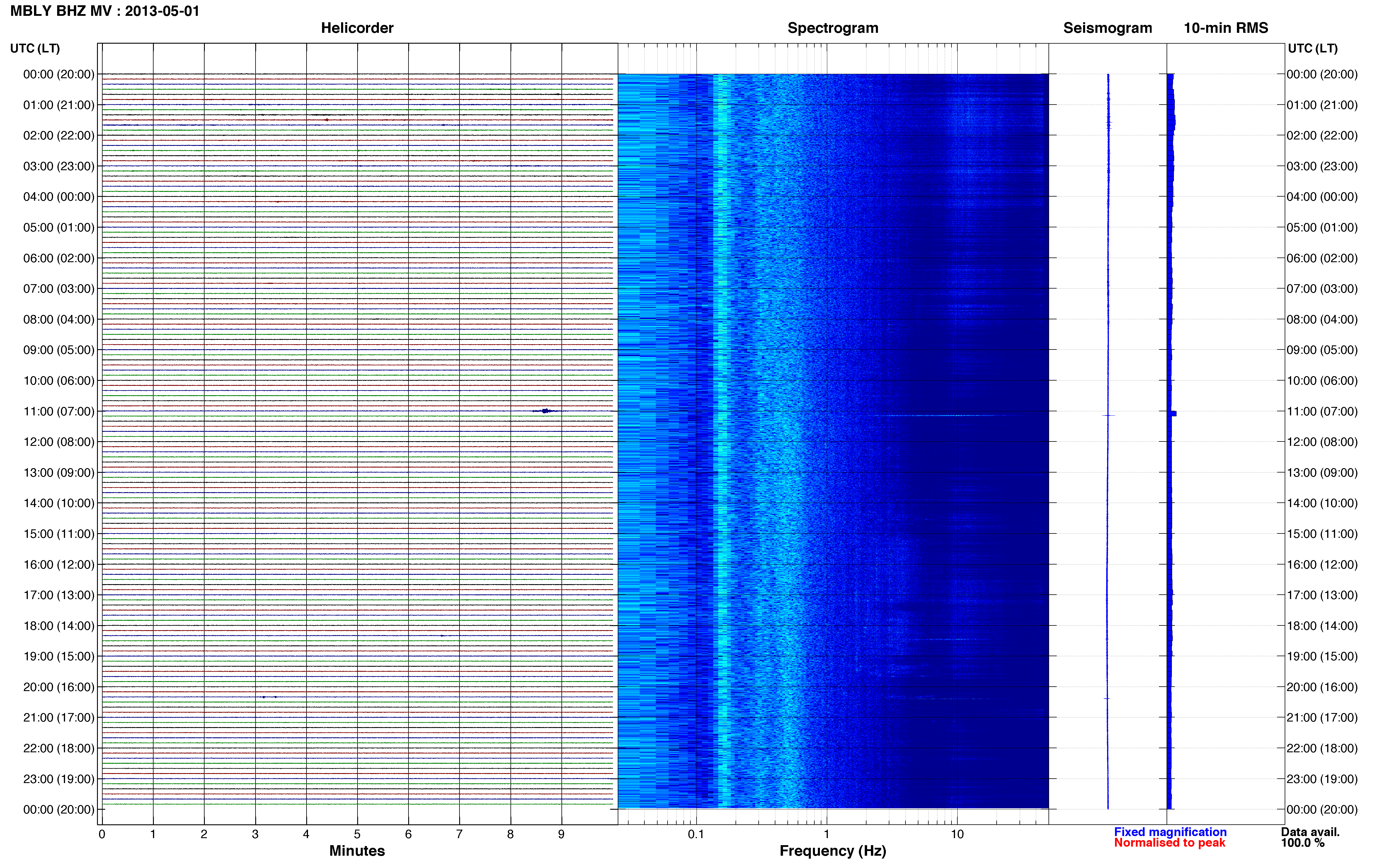Click the bright vertical band near 0.15 Hz in the spectrogram
This screenshot has height=868, width=1389.
tap(722, 441)
